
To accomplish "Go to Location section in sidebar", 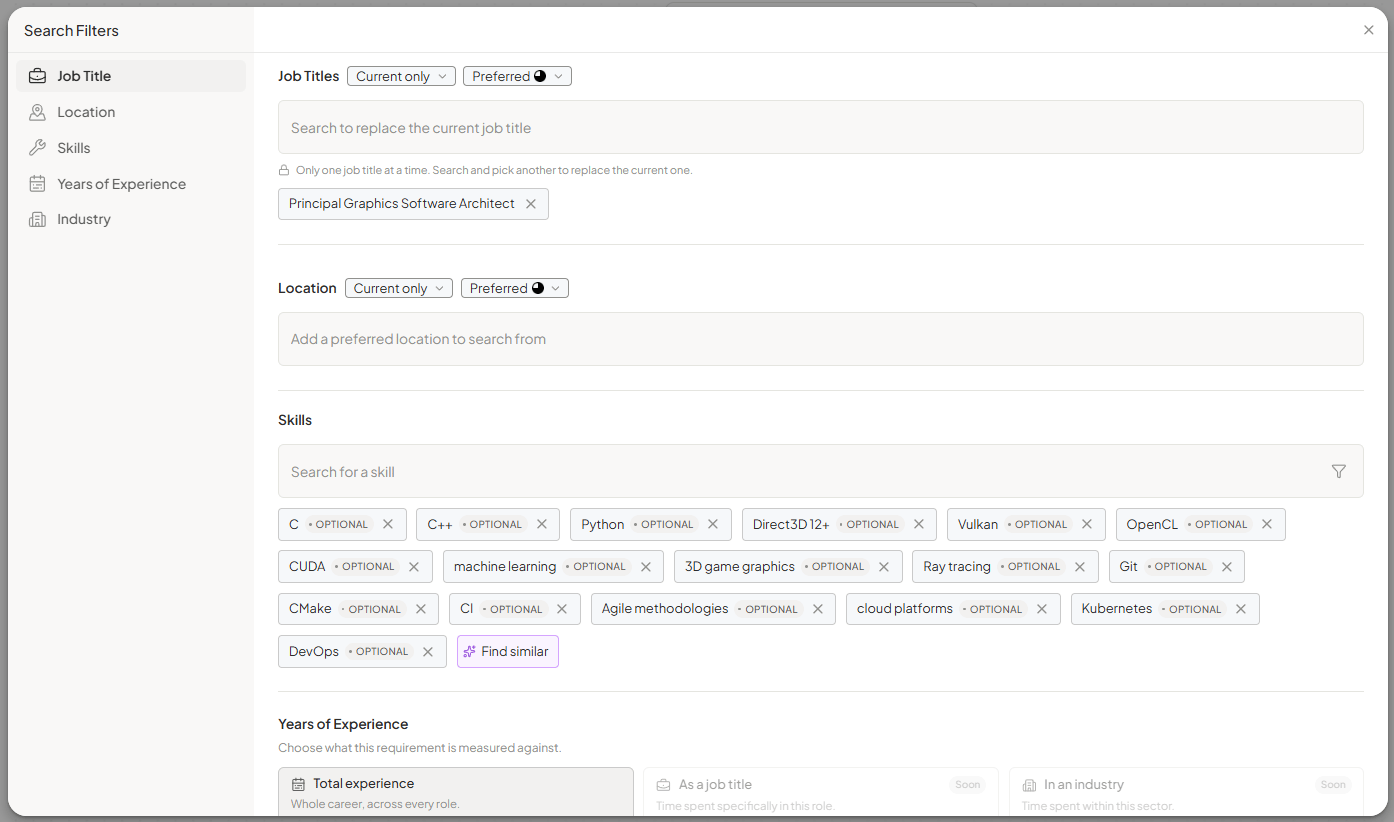I will coord(131,112).
